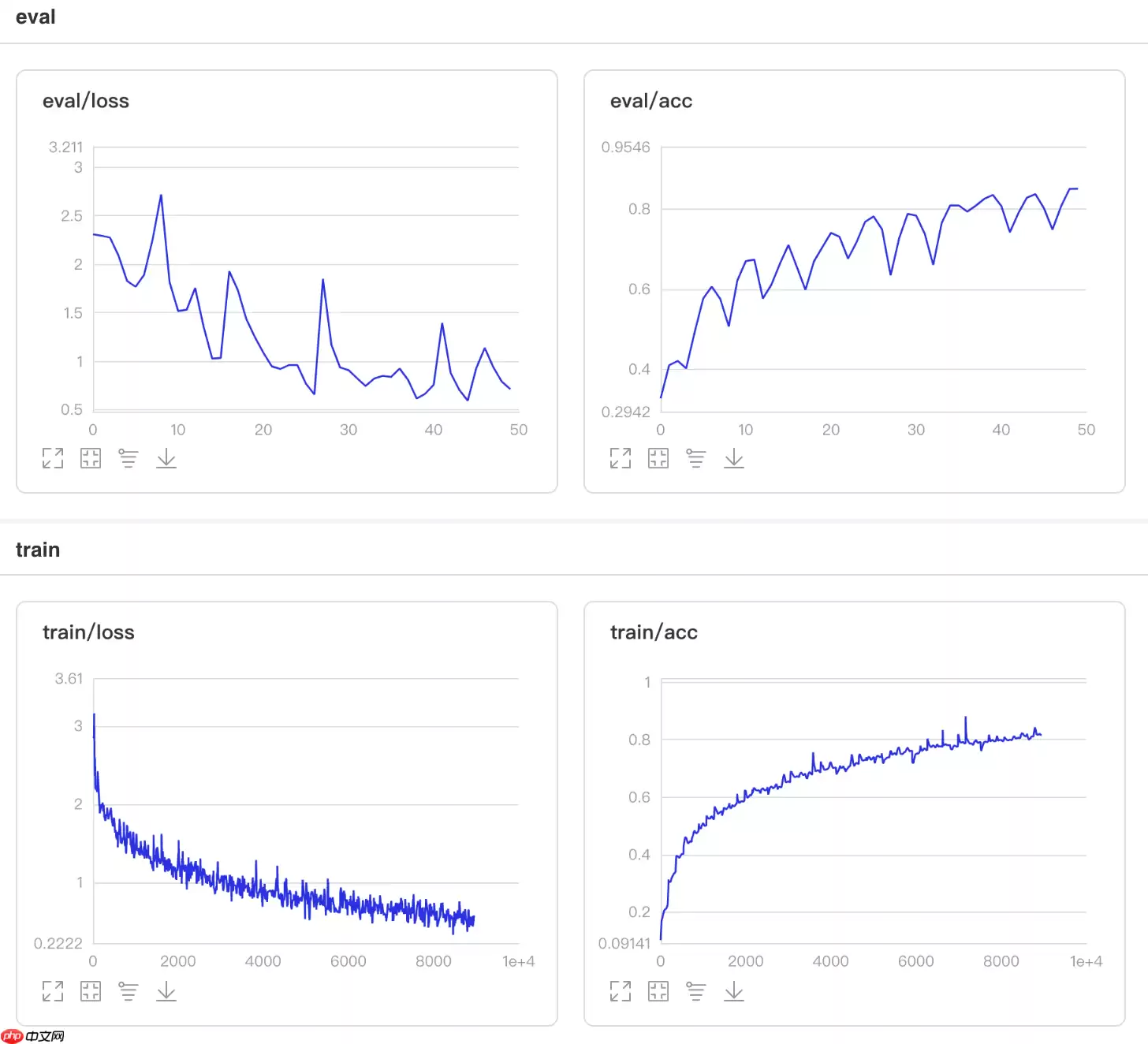1148x1044 pixels.
Task: Toggle axis lines icon under eval/loss
Action: pos(128,458)
